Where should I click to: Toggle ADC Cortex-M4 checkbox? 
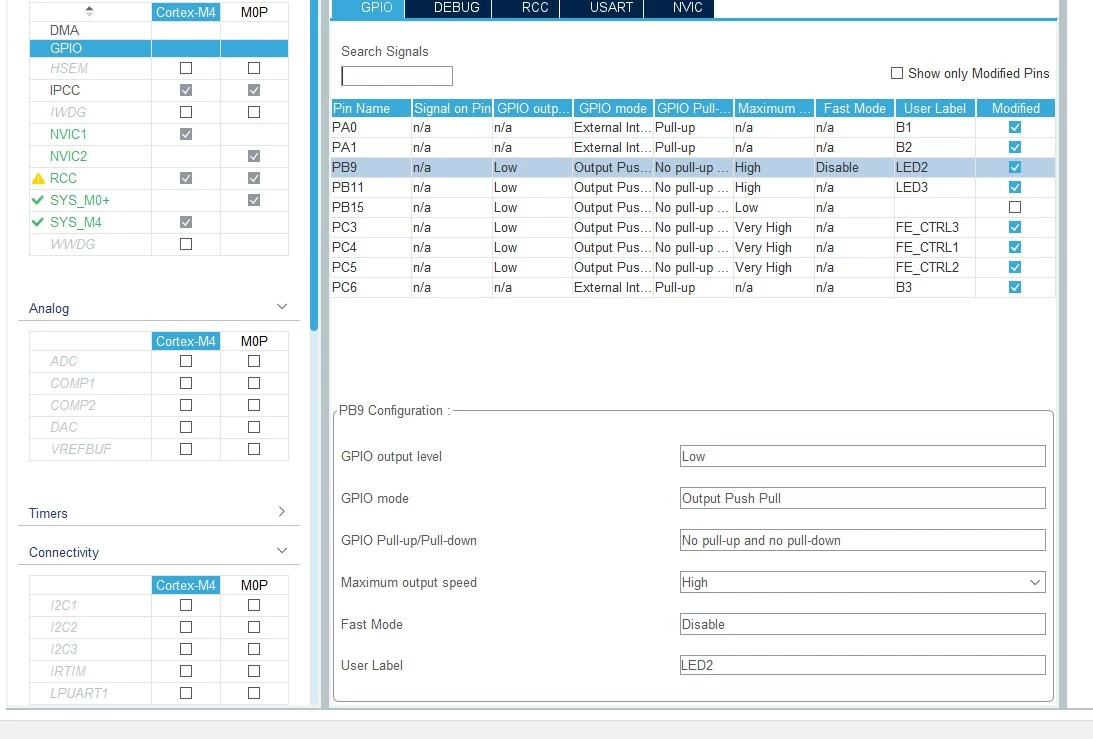pos(185,361)
